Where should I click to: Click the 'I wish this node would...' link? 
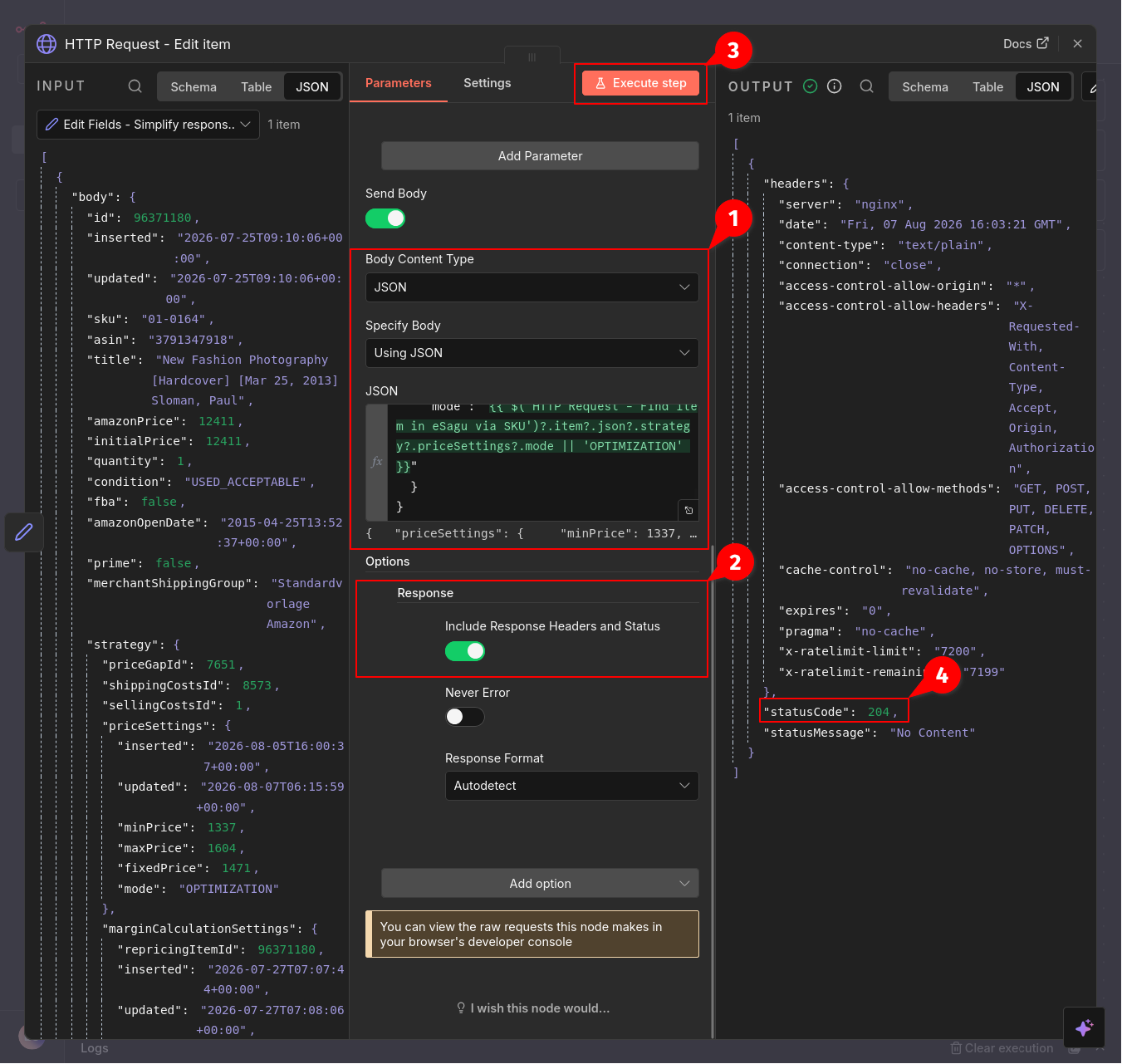tap(540, 1008)
